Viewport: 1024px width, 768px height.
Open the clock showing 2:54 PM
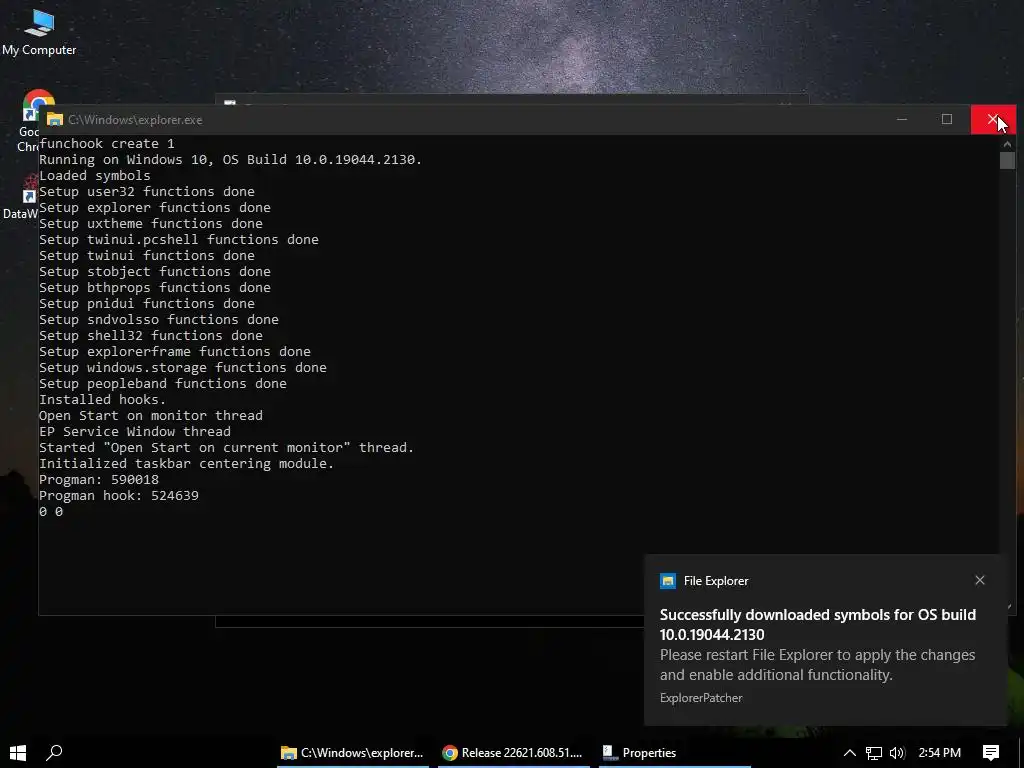pyautogui.click(x=939, y=752)
